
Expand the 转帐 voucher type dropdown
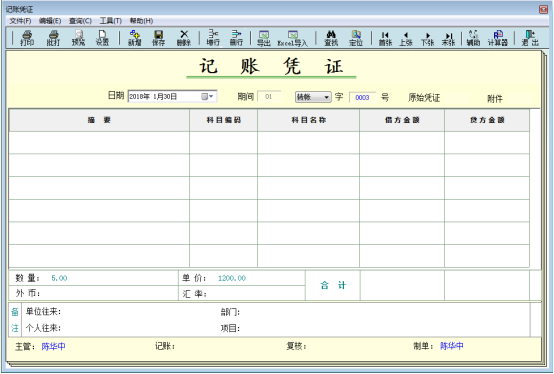pos(326,97)
